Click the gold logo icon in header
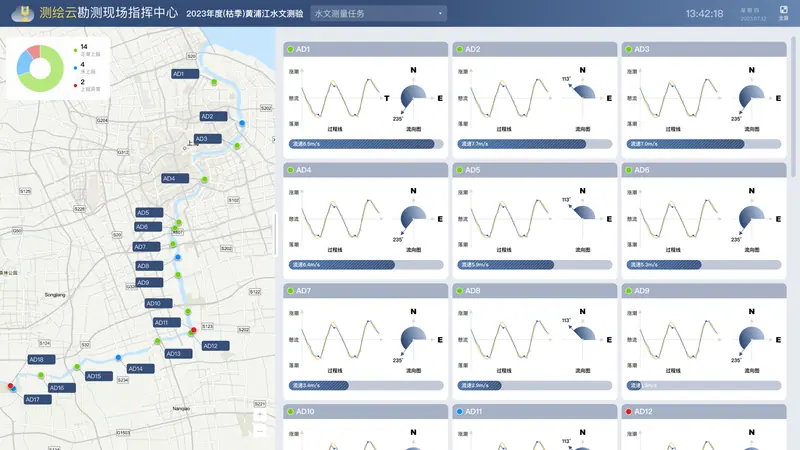800x450 pixels. [23, 13]
